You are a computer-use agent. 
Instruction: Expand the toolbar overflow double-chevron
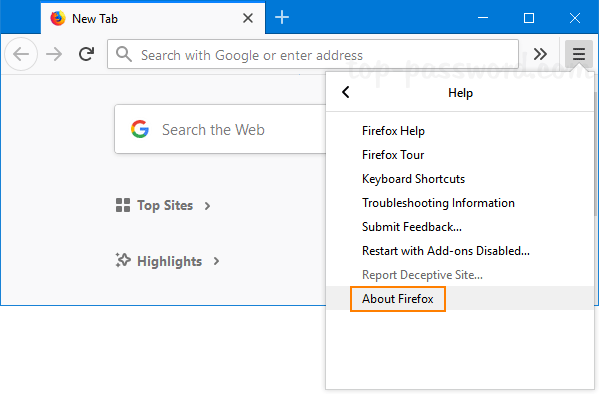pos(540,54)
